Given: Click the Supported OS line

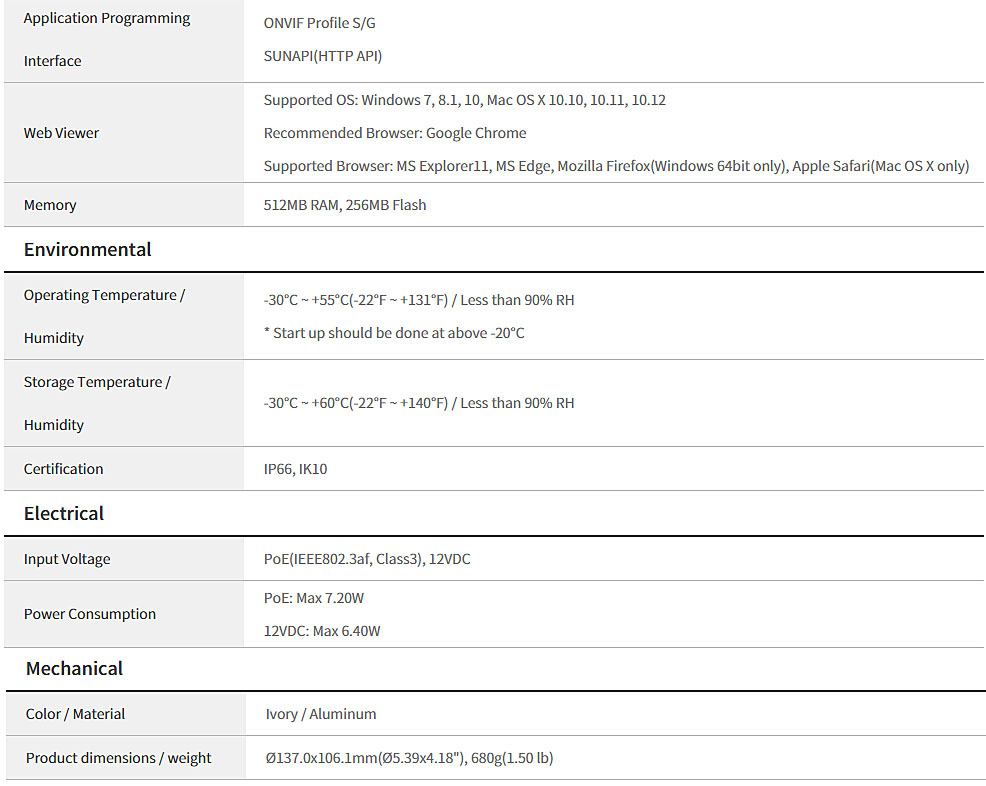Looking at the screenshot, I should (464, 100).
